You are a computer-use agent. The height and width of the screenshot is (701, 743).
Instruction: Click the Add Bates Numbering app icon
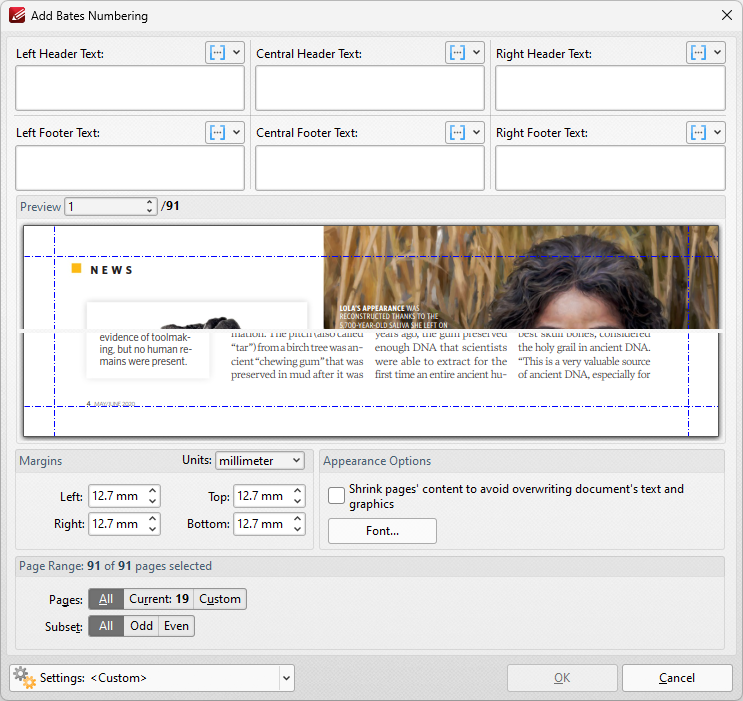coord(17,15)
